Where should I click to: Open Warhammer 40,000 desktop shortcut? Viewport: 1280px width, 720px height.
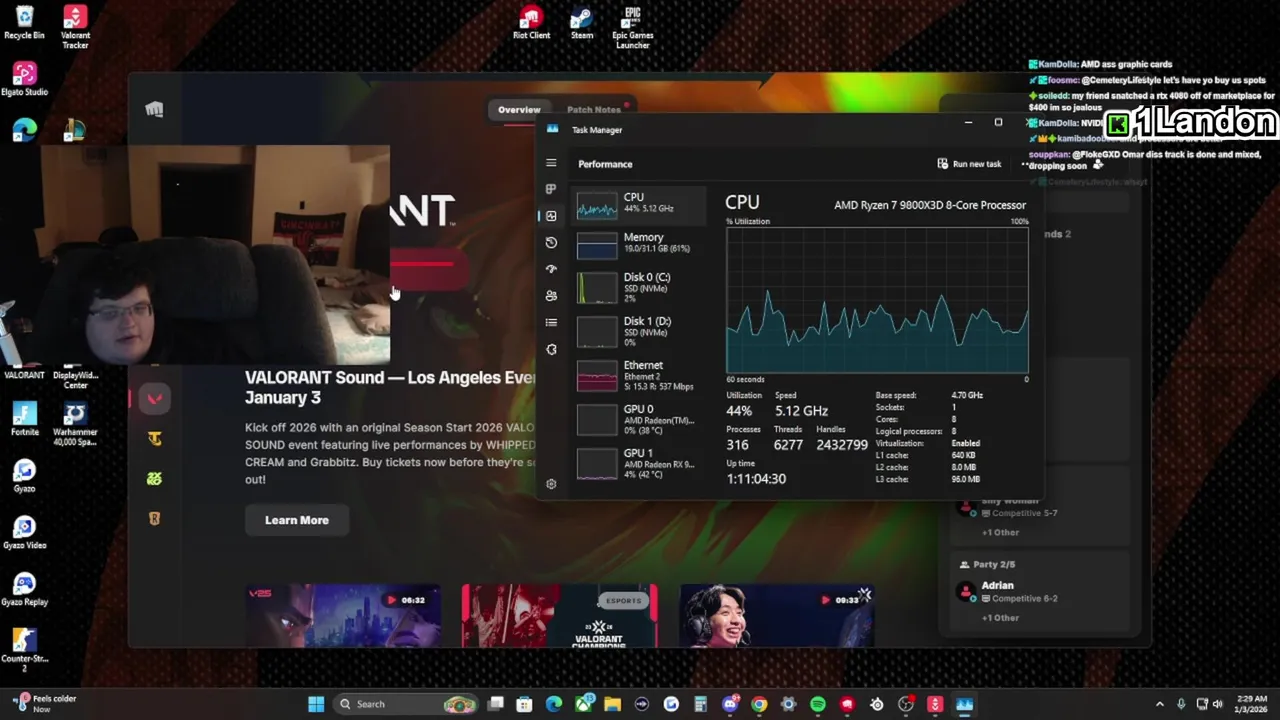(75, 425)
